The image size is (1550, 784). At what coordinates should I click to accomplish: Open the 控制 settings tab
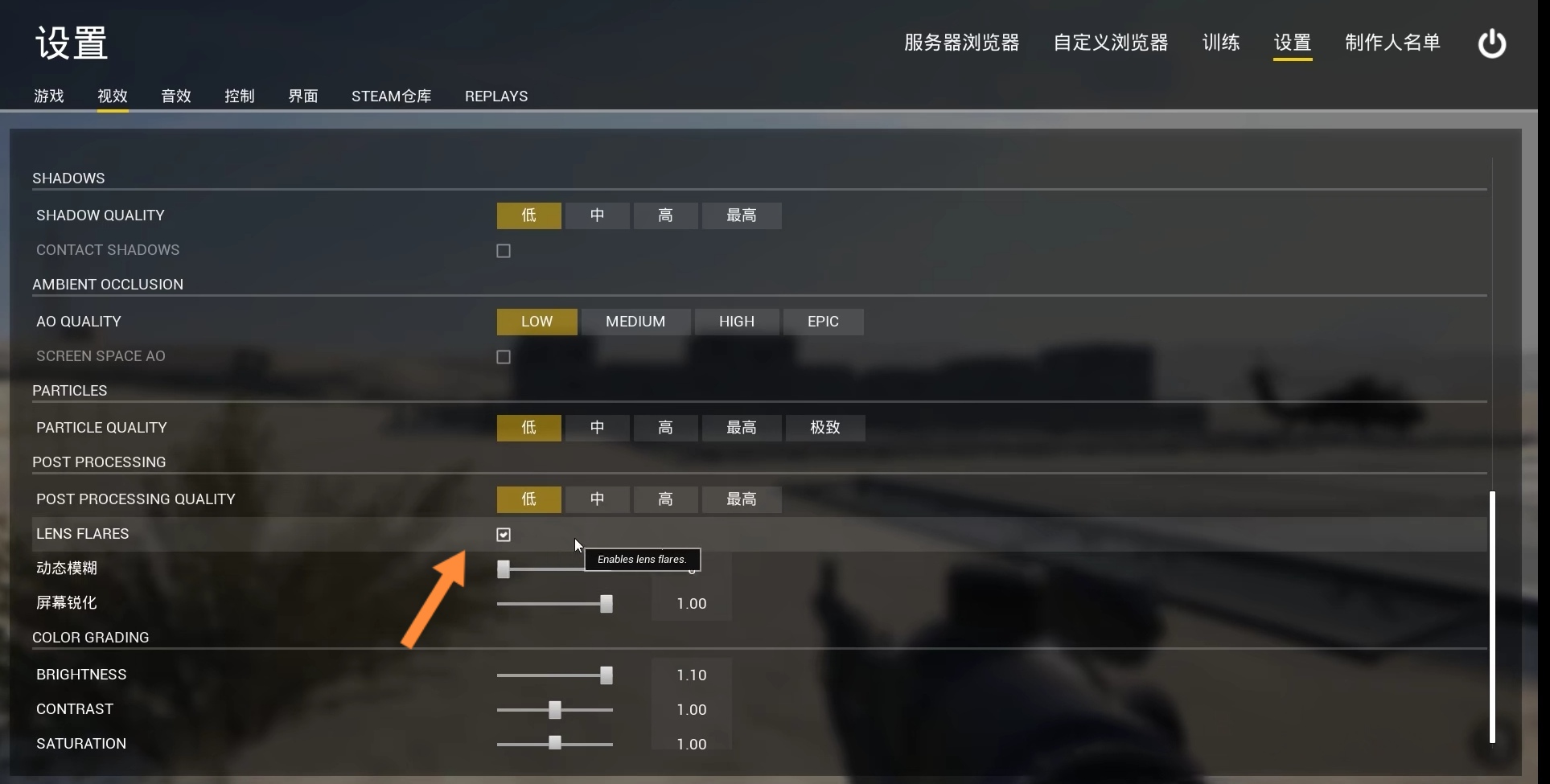coord(240,96)
